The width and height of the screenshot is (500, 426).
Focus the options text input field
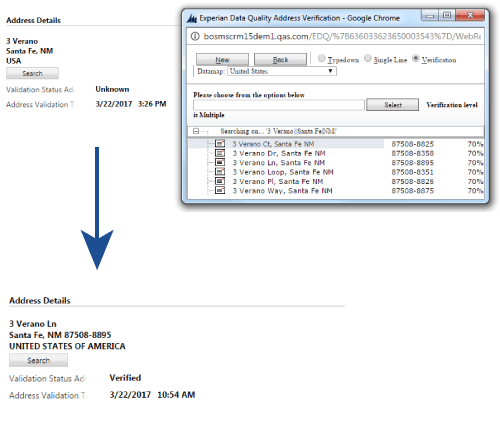click(x=279, y=105)
